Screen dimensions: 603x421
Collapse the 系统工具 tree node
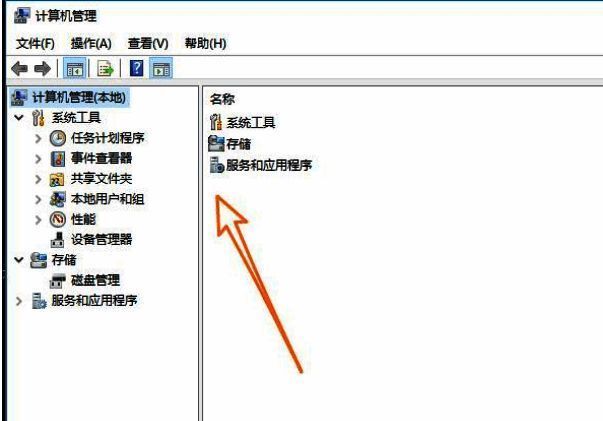[19, 117]
